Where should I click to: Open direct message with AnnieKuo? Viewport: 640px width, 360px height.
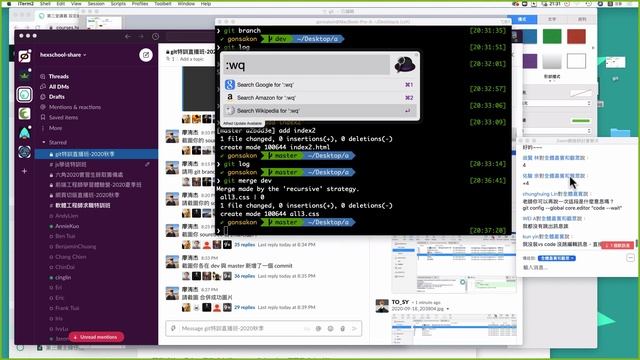coord(67,226)
